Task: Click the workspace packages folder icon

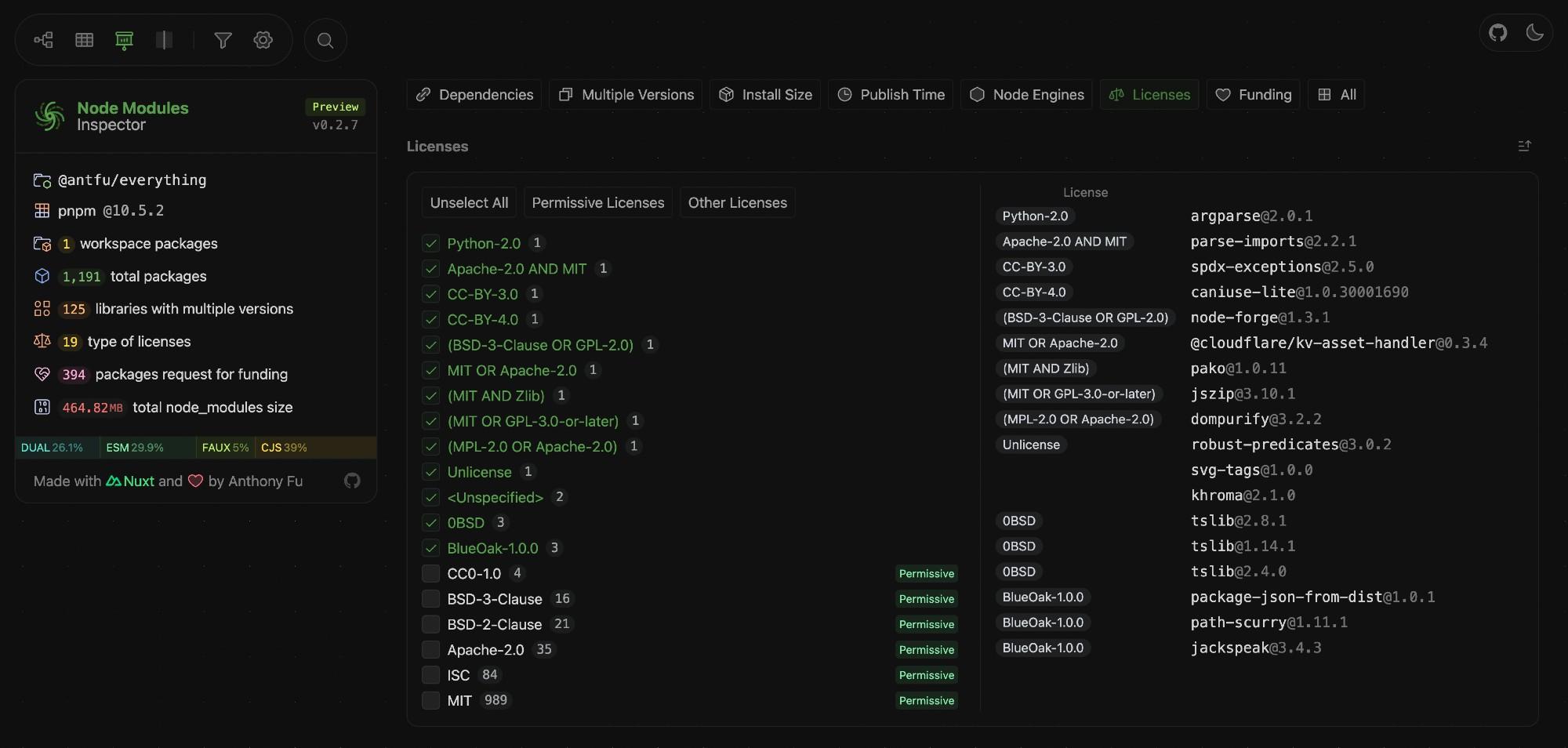Action: click(42, 244)
